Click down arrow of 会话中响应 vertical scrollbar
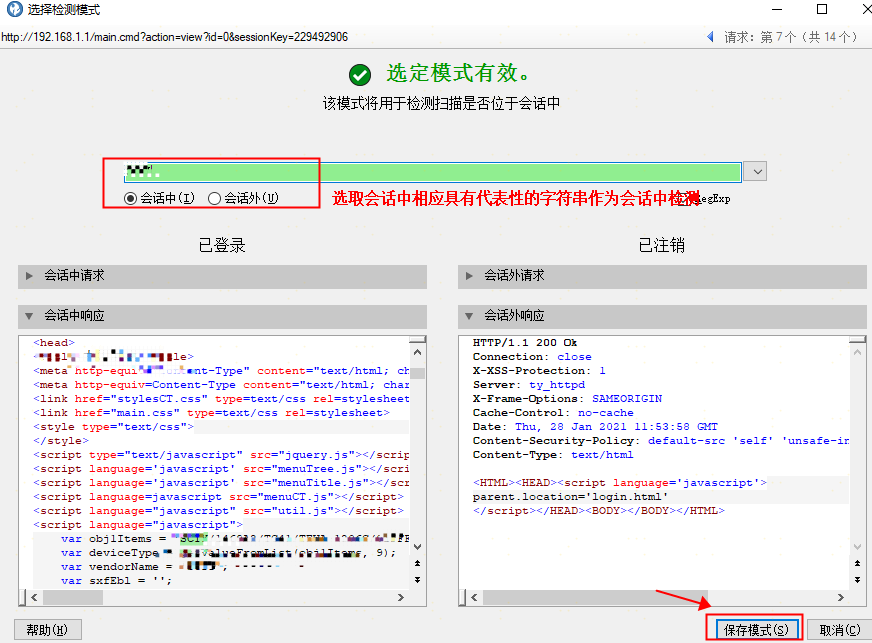The height and width of the screenshot is (643, 872). coord(418,547)
